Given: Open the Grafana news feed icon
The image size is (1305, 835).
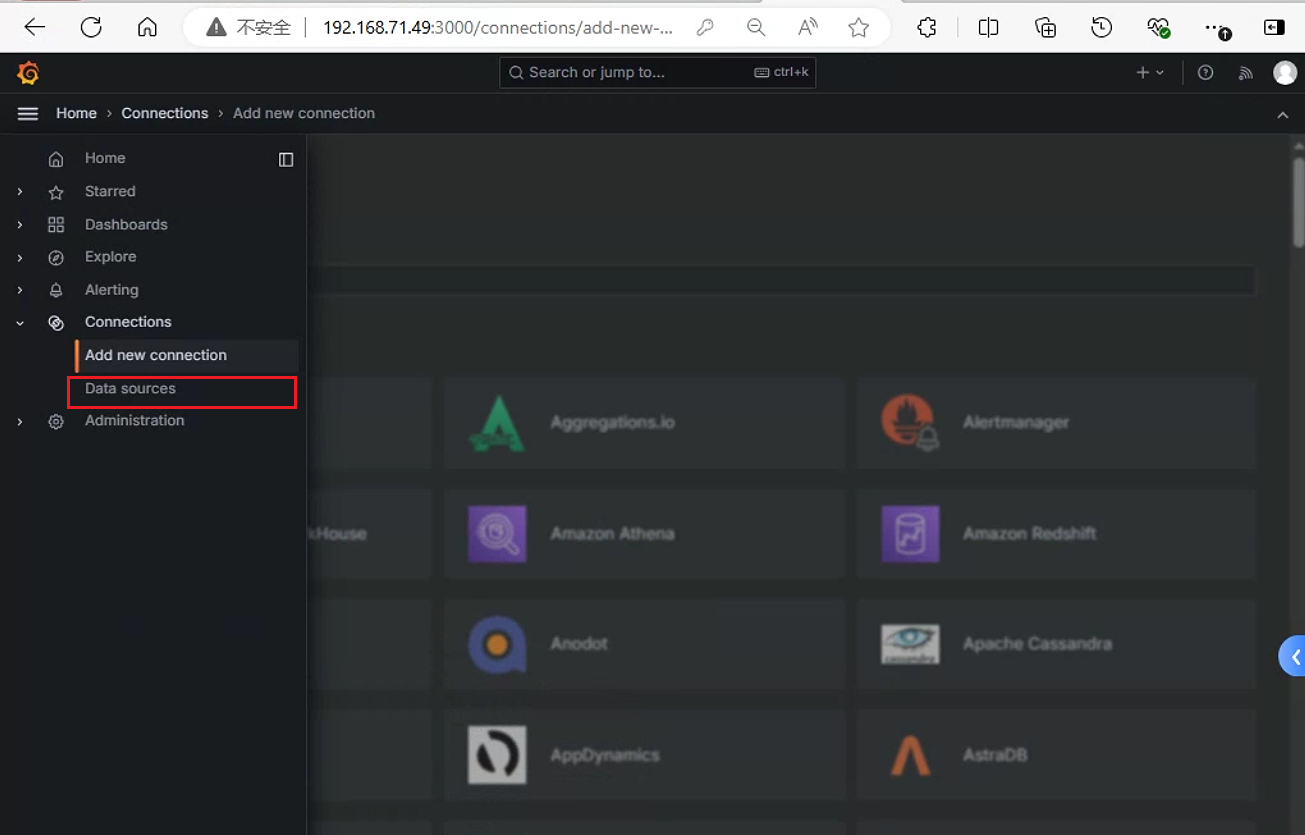Looking at the screenshot, I should tap(1245, 72).
